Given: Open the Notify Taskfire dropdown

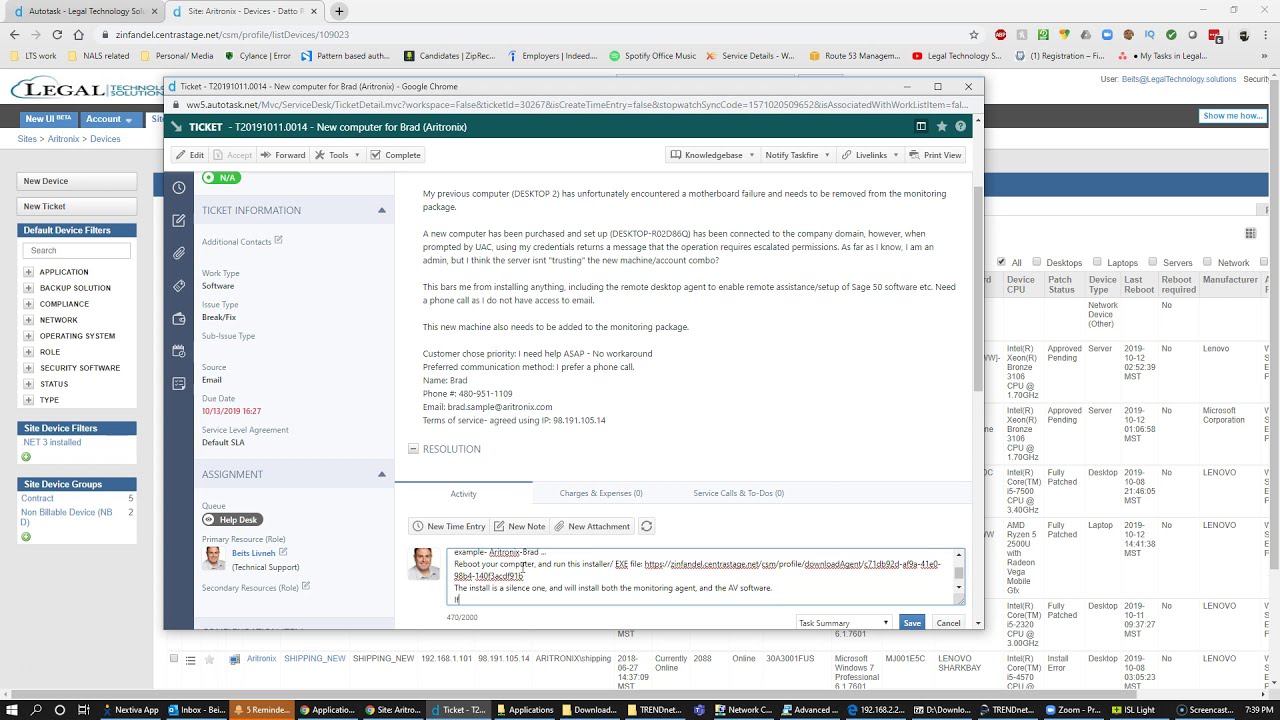Looking at the screenshot, I should [x=797, y=155].
